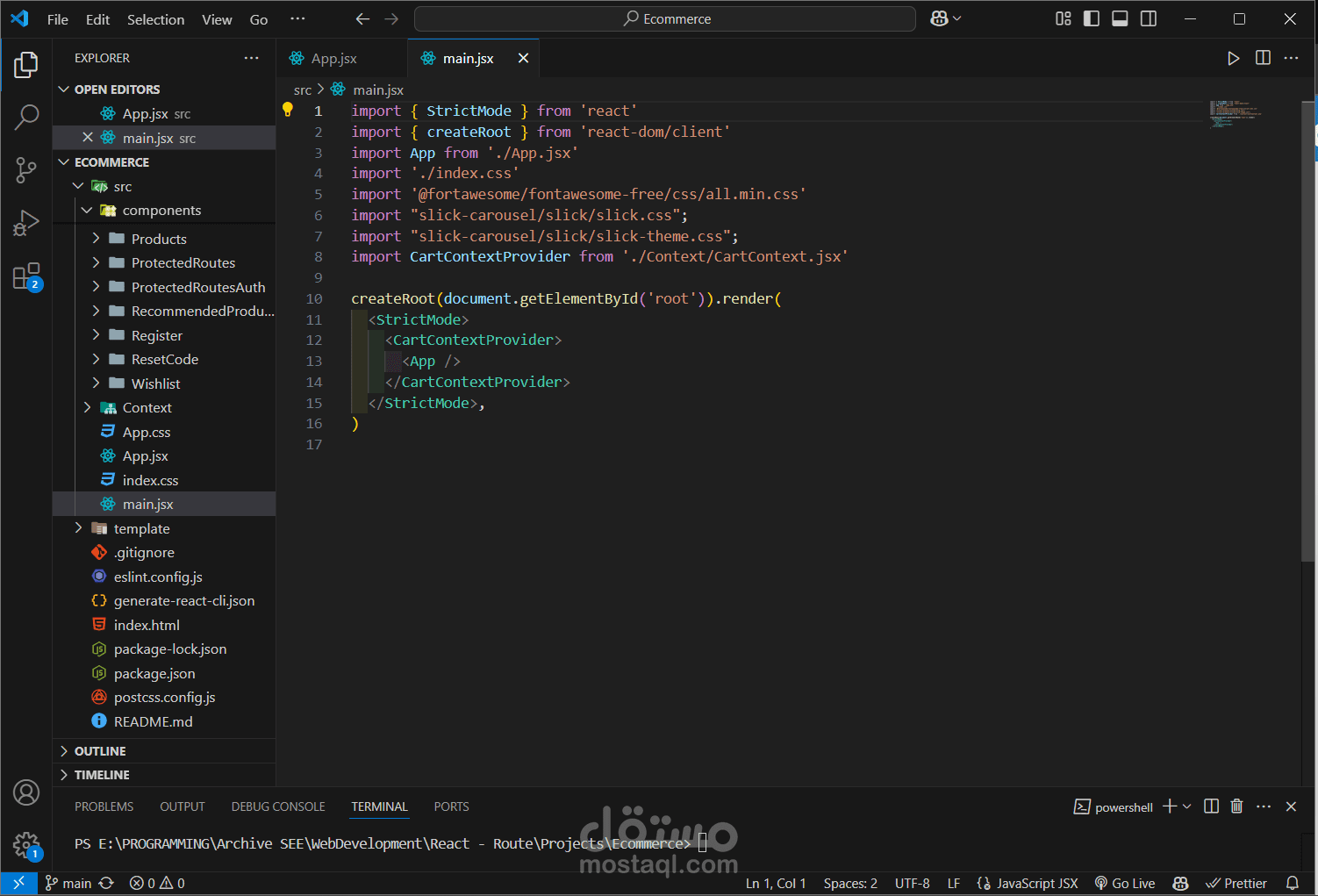Screen dimensions: 1318x896
Task: Open editor More Actions ellipsis
Action: (1291, 58)
